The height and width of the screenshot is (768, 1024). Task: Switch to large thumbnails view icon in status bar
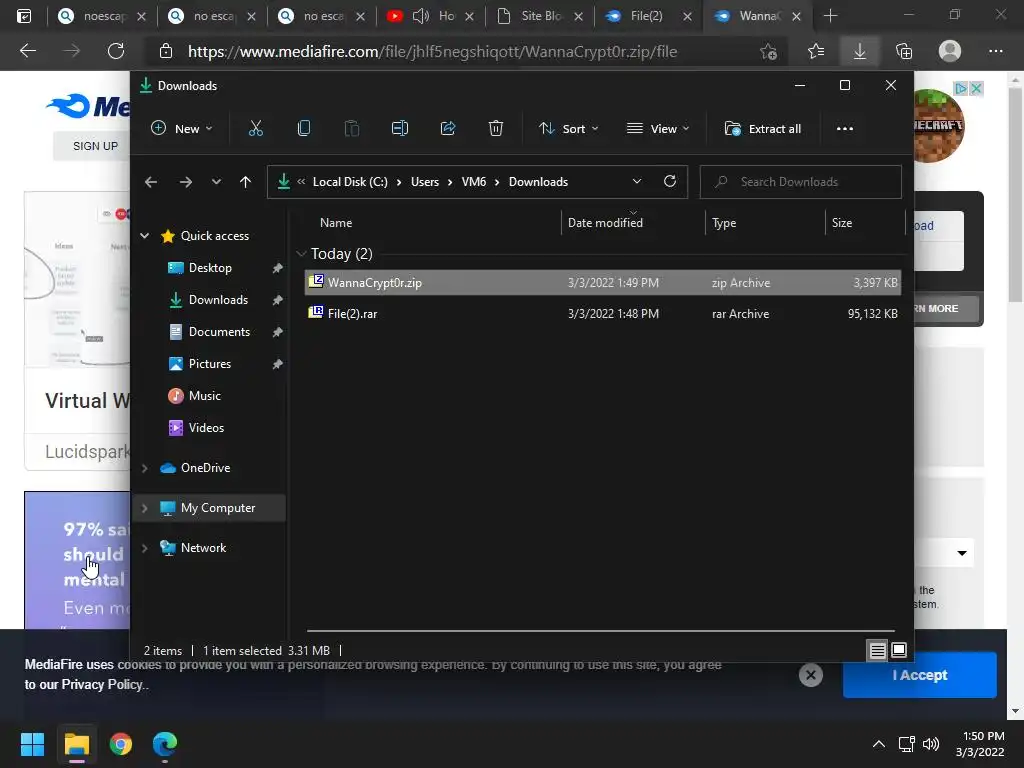pyautogui.click(x=899, y=650)
